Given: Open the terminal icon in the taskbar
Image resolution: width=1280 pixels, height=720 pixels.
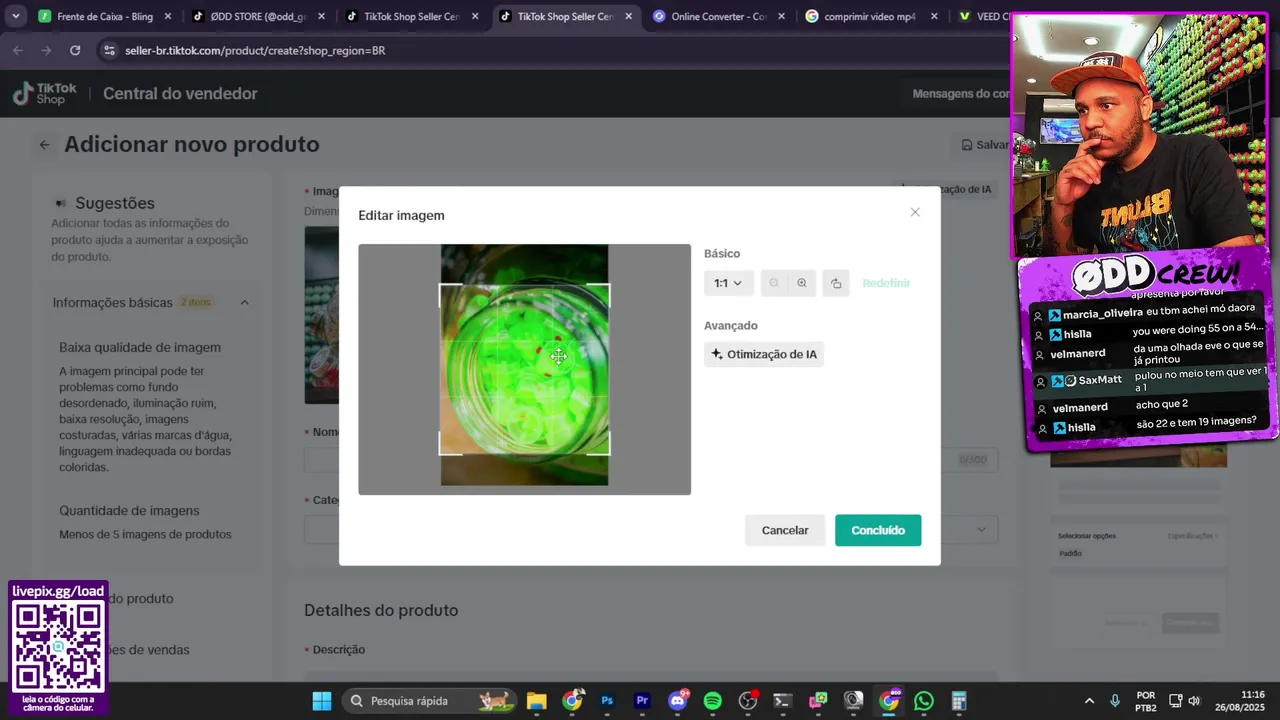Looking at the screenshot, I should [783, 701].
